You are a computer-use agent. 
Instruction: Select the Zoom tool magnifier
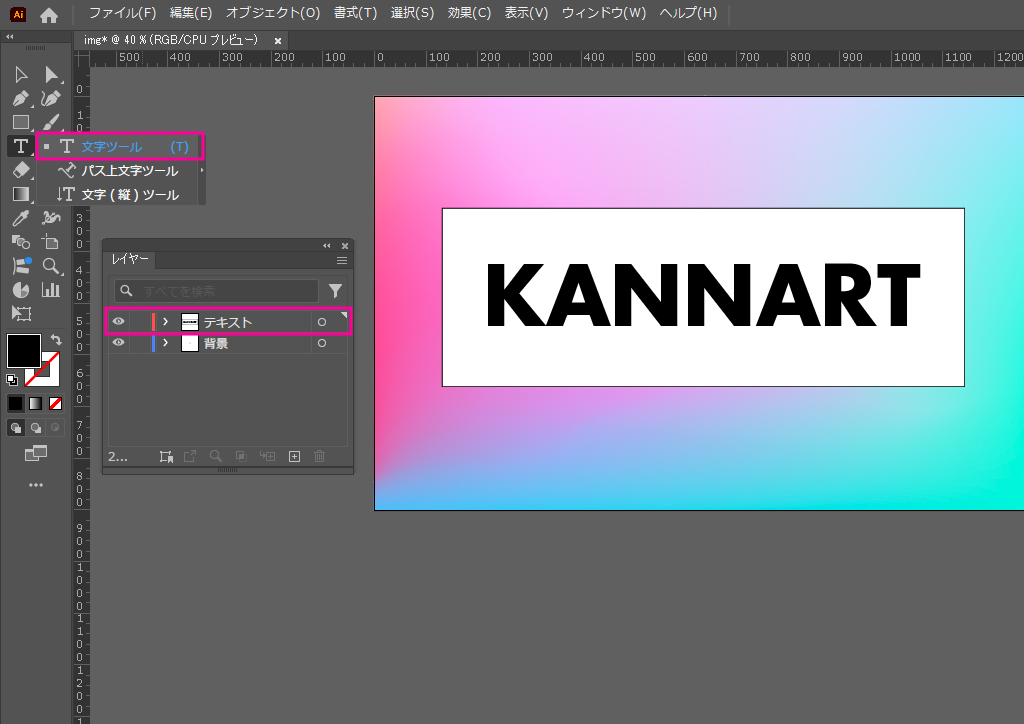click(x=51, y=266)
